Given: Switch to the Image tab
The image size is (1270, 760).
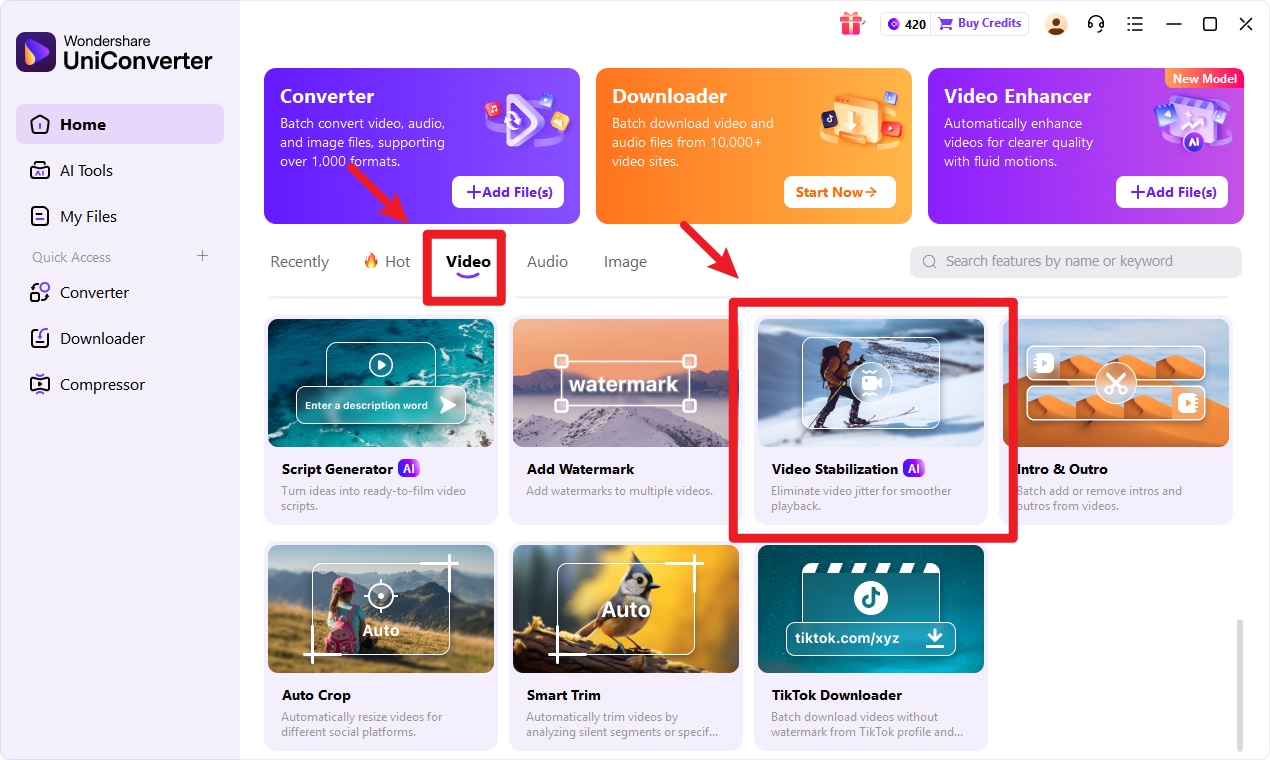Looking at the screenshot, I should 624,261.
